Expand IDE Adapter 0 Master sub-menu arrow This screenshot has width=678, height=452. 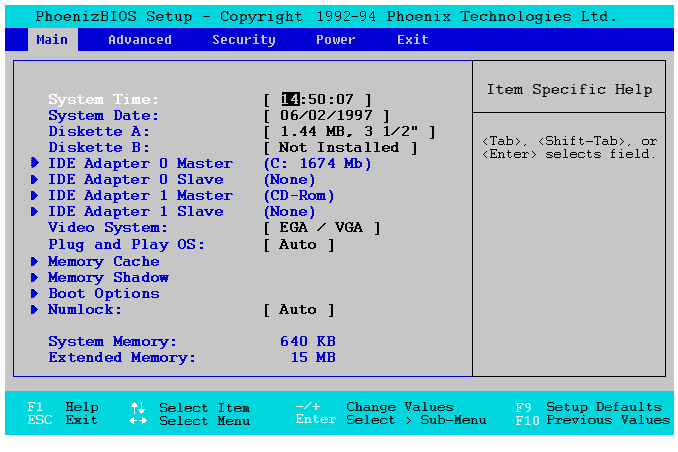point(36,164)
